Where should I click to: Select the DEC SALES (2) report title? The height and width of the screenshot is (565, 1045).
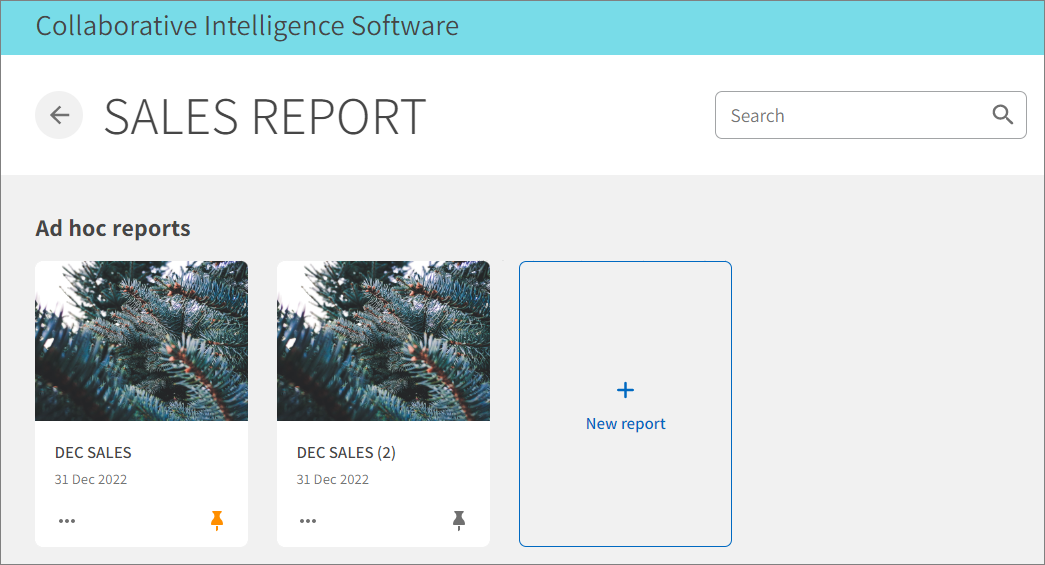pyautogui.click(x=346, y=453)
